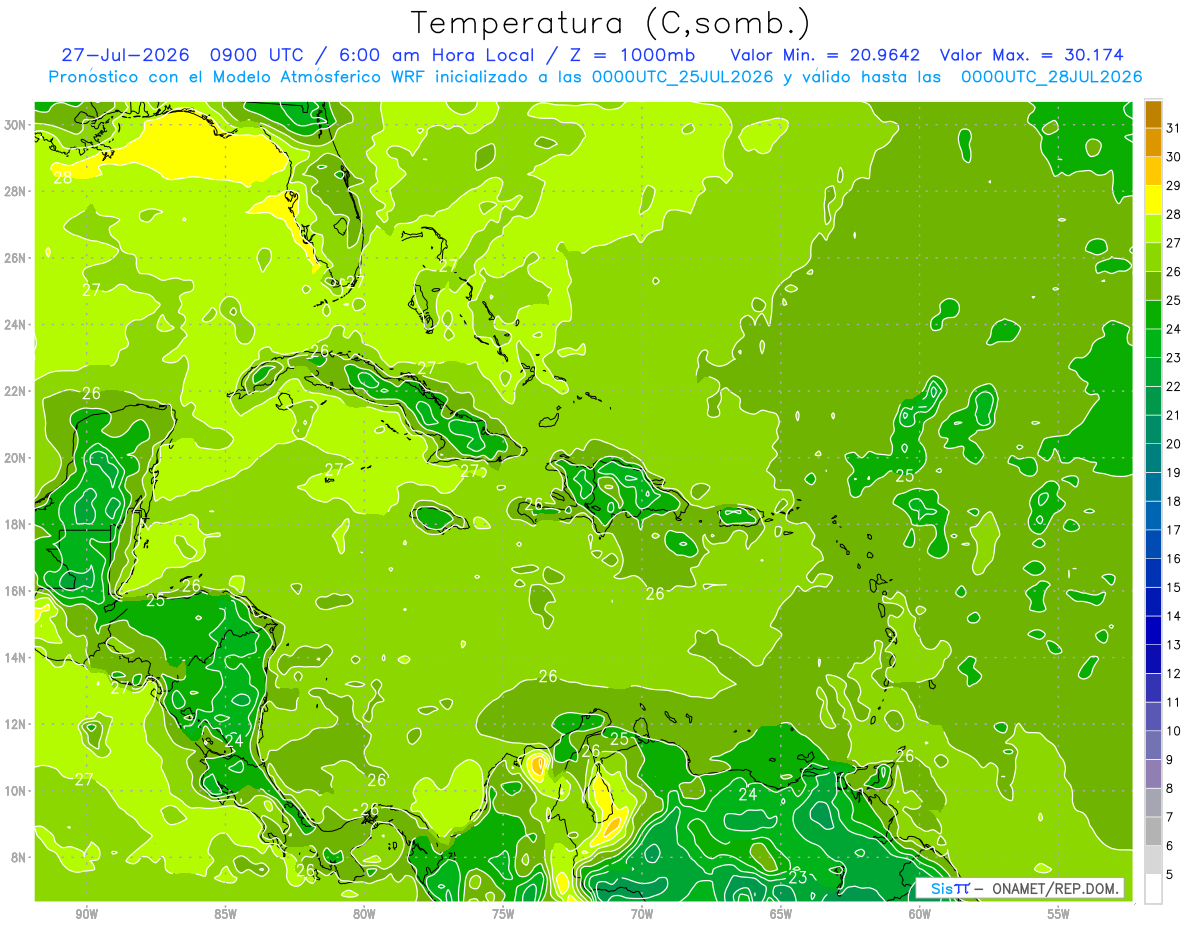Click the 65W longitude axis label
Screen dimensions: 1200x927
[x=781, y=914]
